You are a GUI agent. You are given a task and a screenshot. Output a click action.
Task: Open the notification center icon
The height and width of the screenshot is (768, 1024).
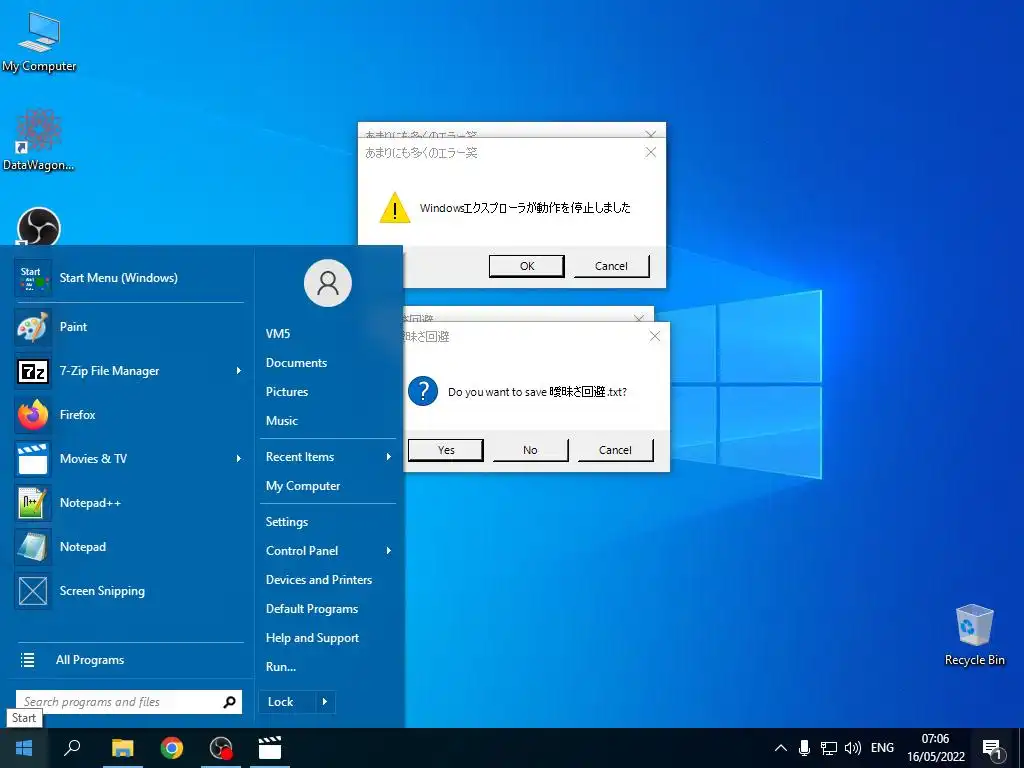tap(992, 748)
